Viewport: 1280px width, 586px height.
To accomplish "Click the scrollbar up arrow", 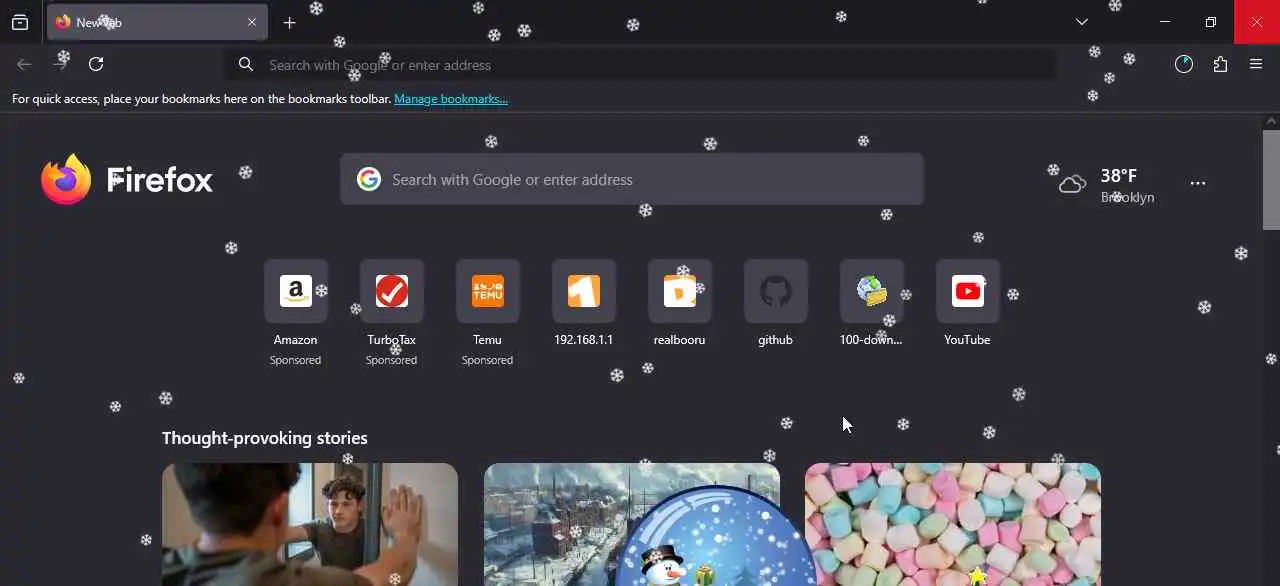I will 1271,121.
